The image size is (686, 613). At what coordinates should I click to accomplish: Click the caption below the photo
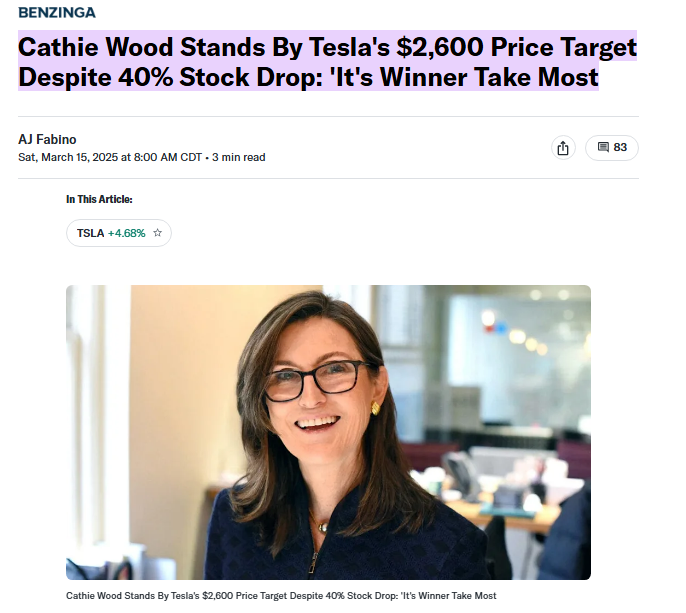coord(281,596)
